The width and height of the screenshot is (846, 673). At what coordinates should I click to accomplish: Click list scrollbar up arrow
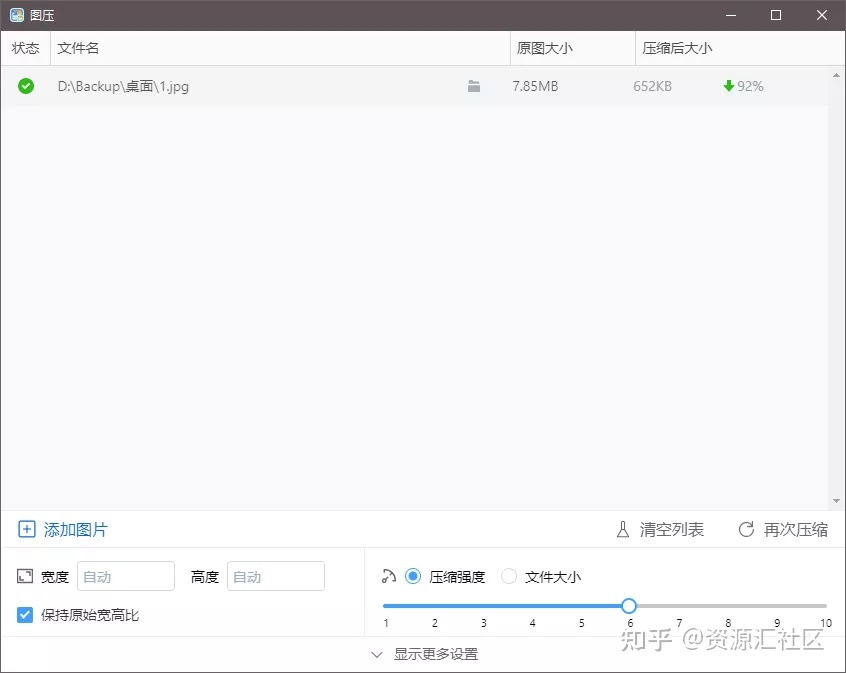[836, 75]
